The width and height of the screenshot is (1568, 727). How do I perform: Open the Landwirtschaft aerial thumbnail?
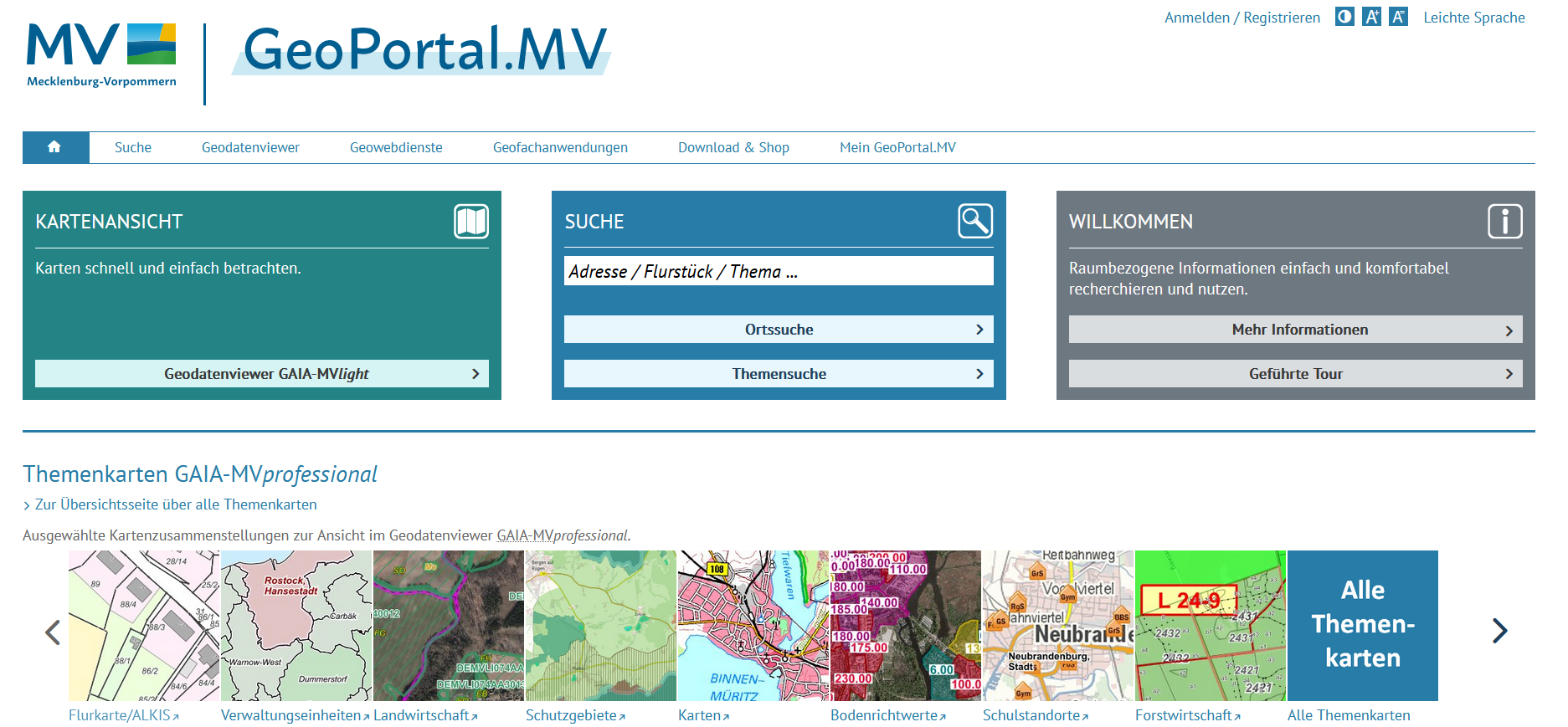coord(449,626)
